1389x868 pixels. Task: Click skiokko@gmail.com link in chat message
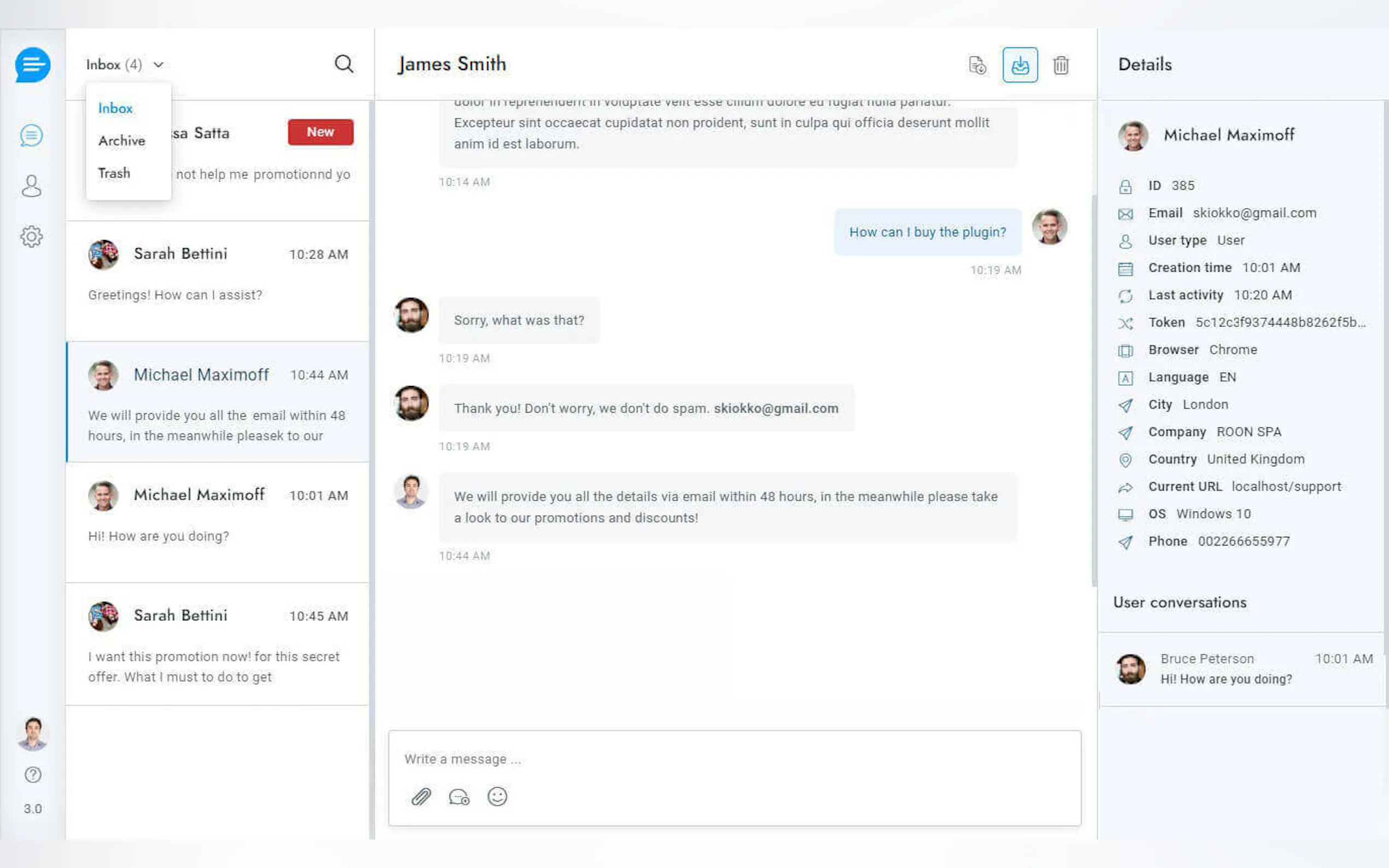pos(776,408)
